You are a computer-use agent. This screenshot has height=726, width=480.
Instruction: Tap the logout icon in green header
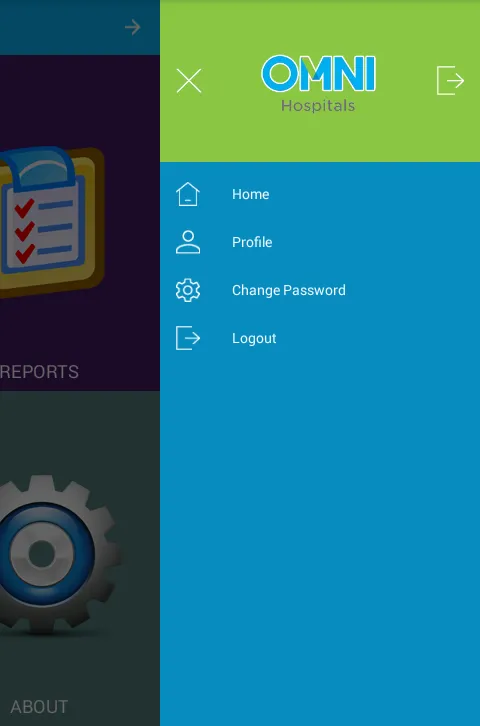click(x=450, y=80)
